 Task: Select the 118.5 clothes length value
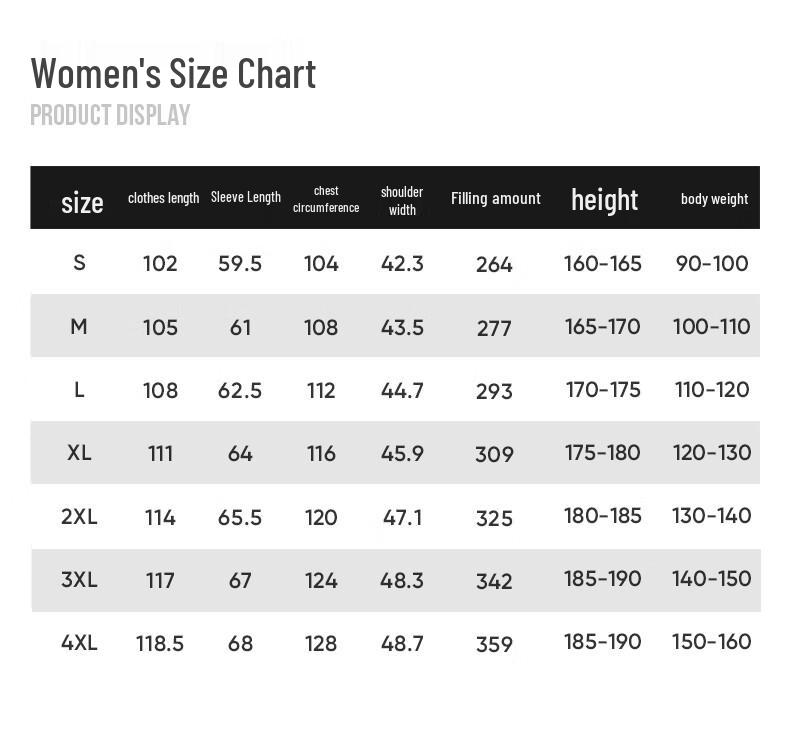(160, 643)
